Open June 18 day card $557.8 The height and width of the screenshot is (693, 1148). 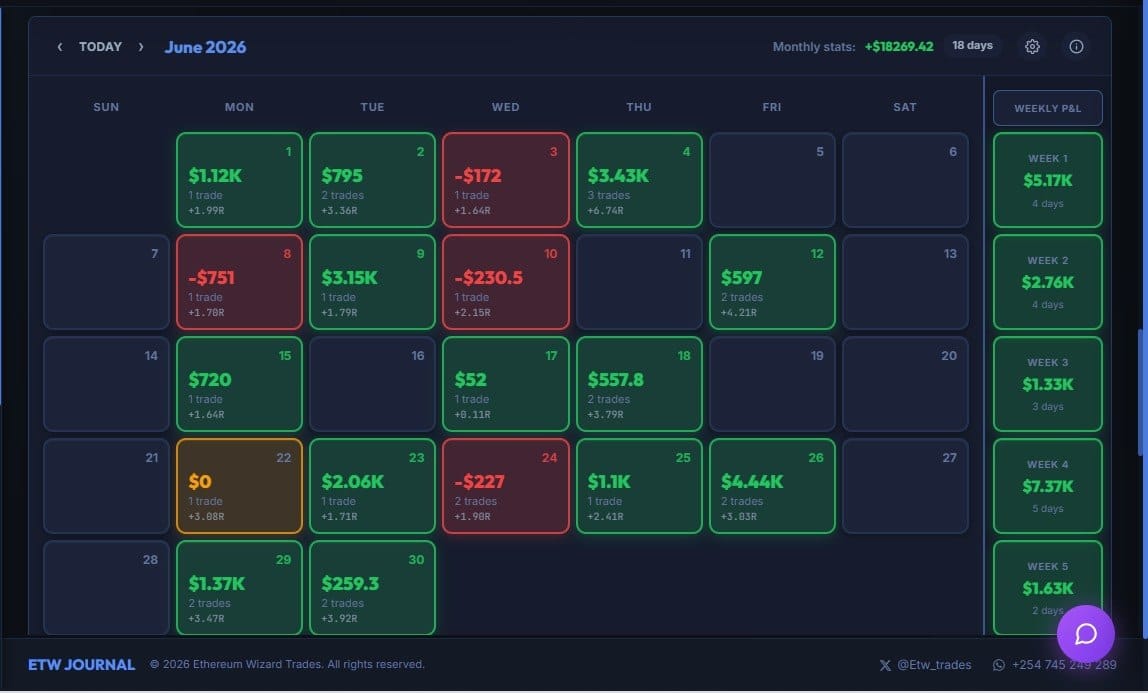(x=639, y=384)
